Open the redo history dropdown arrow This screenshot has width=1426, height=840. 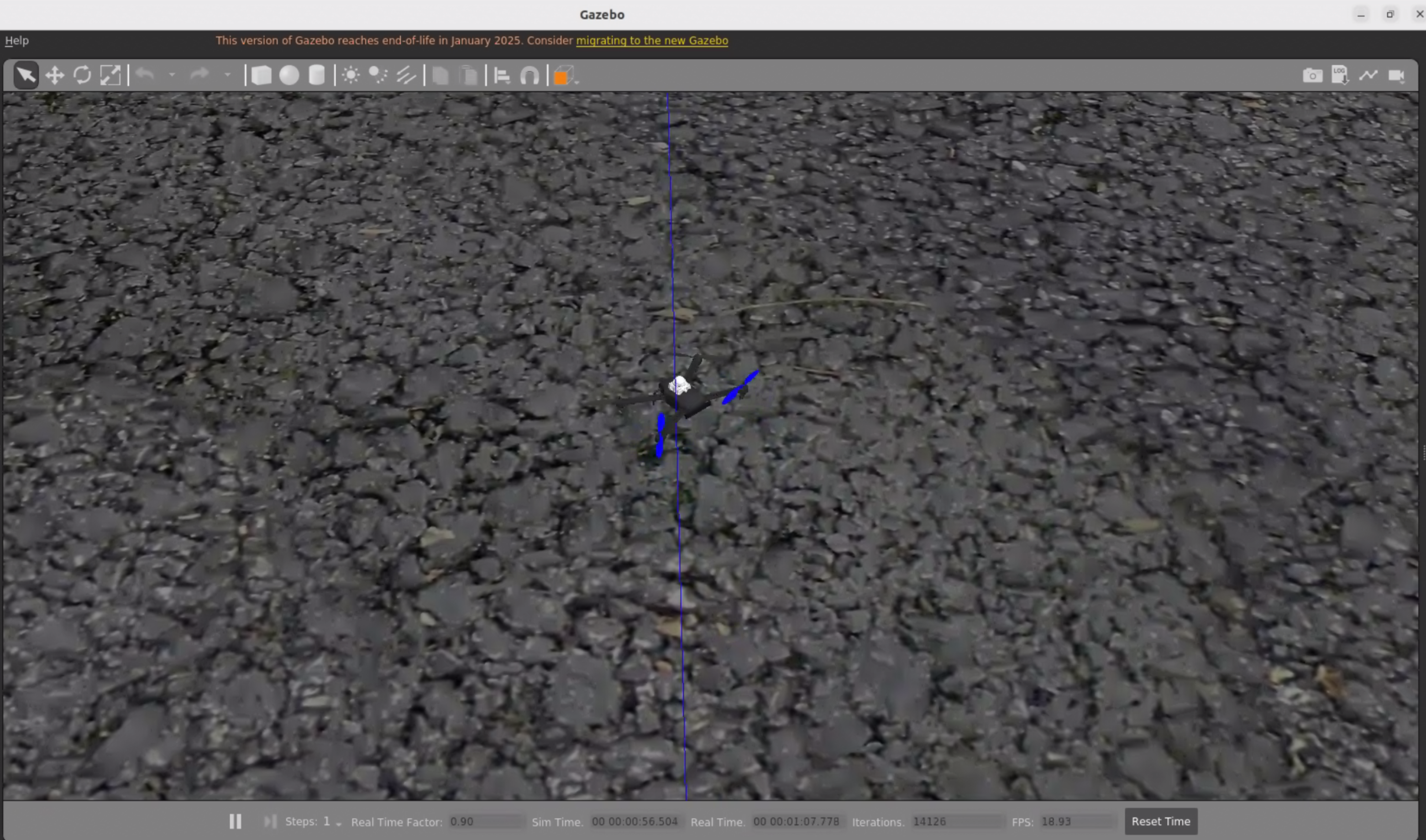pyautogui.click(x=227, y=75)
